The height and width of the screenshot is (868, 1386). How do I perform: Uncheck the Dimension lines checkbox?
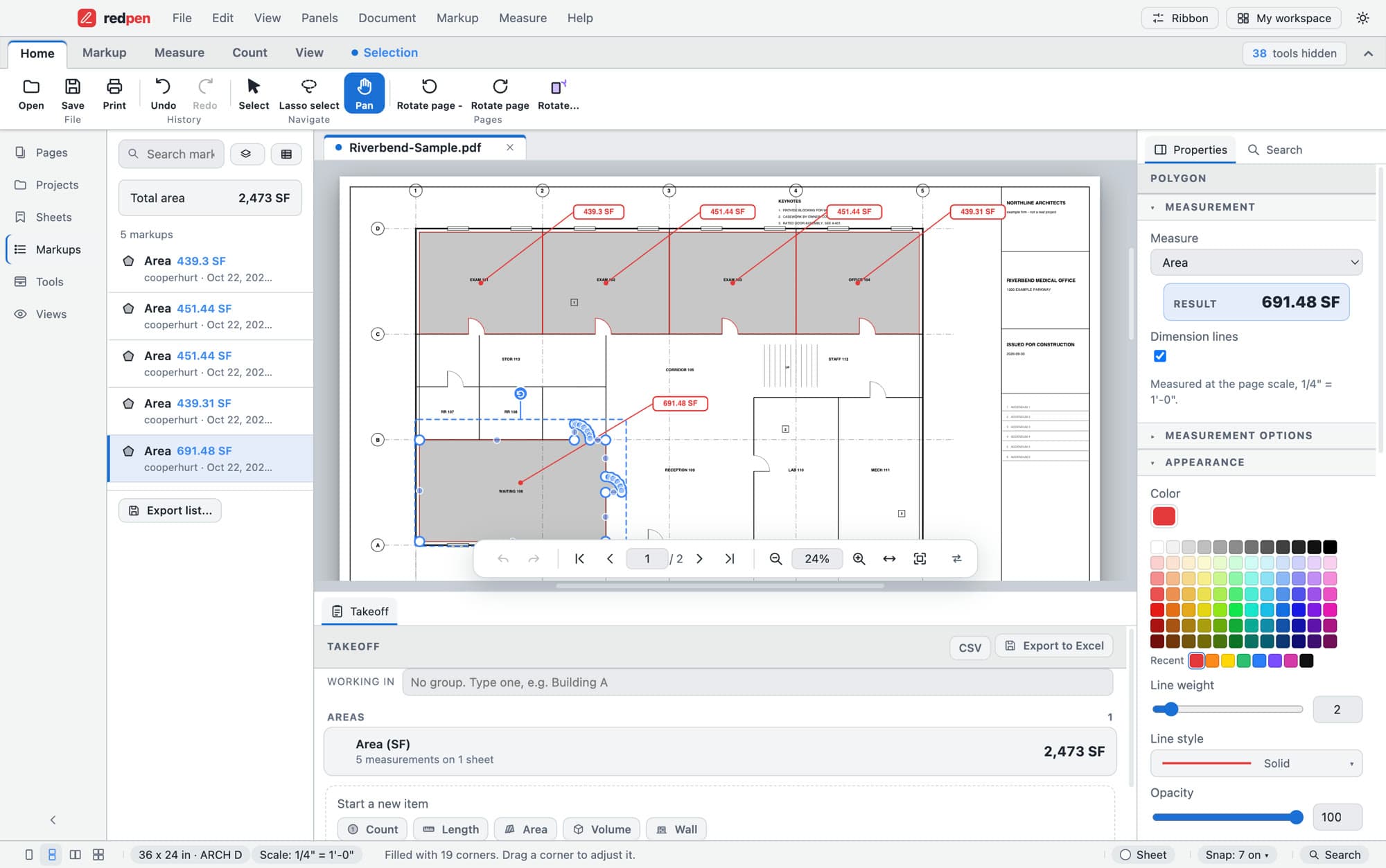coord(1159,356)
